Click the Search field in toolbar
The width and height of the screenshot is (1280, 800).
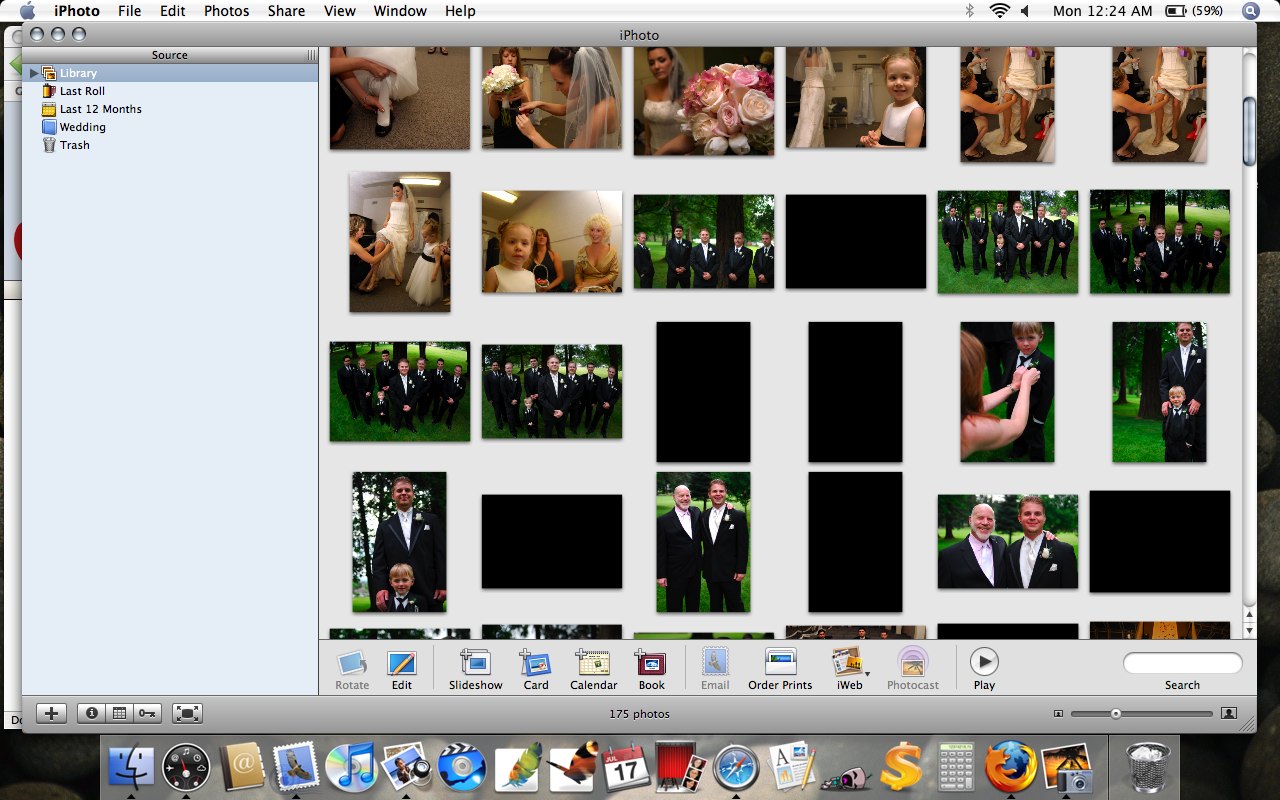click(x=1182, y=663)
